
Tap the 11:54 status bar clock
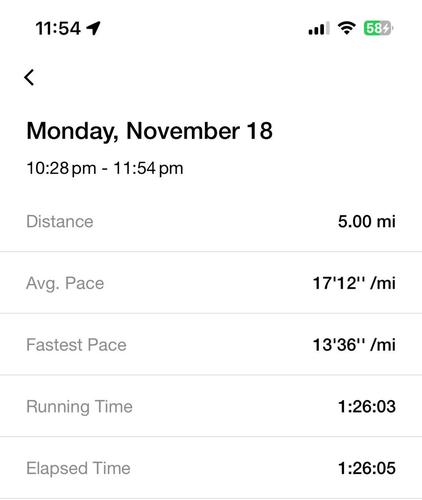click(58, 28)
